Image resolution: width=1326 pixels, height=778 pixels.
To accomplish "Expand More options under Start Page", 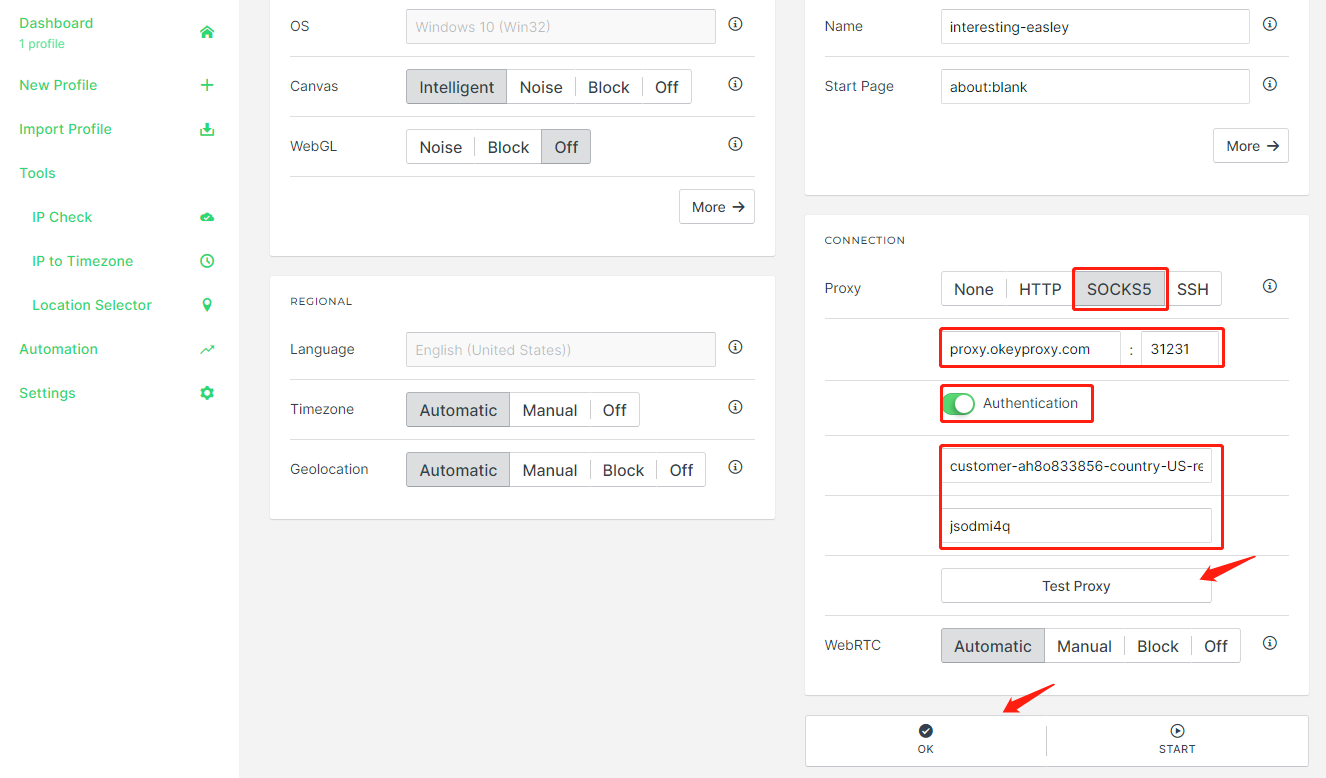I will [x=1251, y=146].
